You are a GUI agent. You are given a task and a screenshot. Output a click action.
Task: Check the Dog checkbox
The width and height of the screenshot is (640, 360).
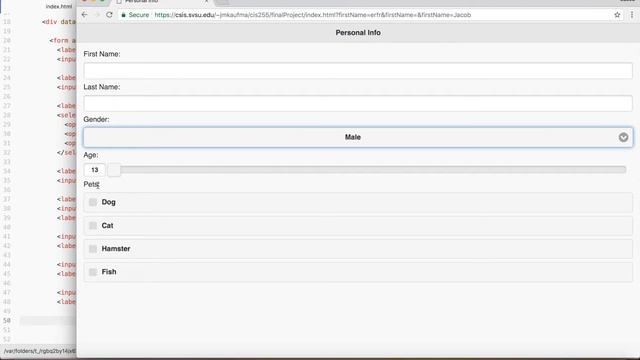point(93,202)
